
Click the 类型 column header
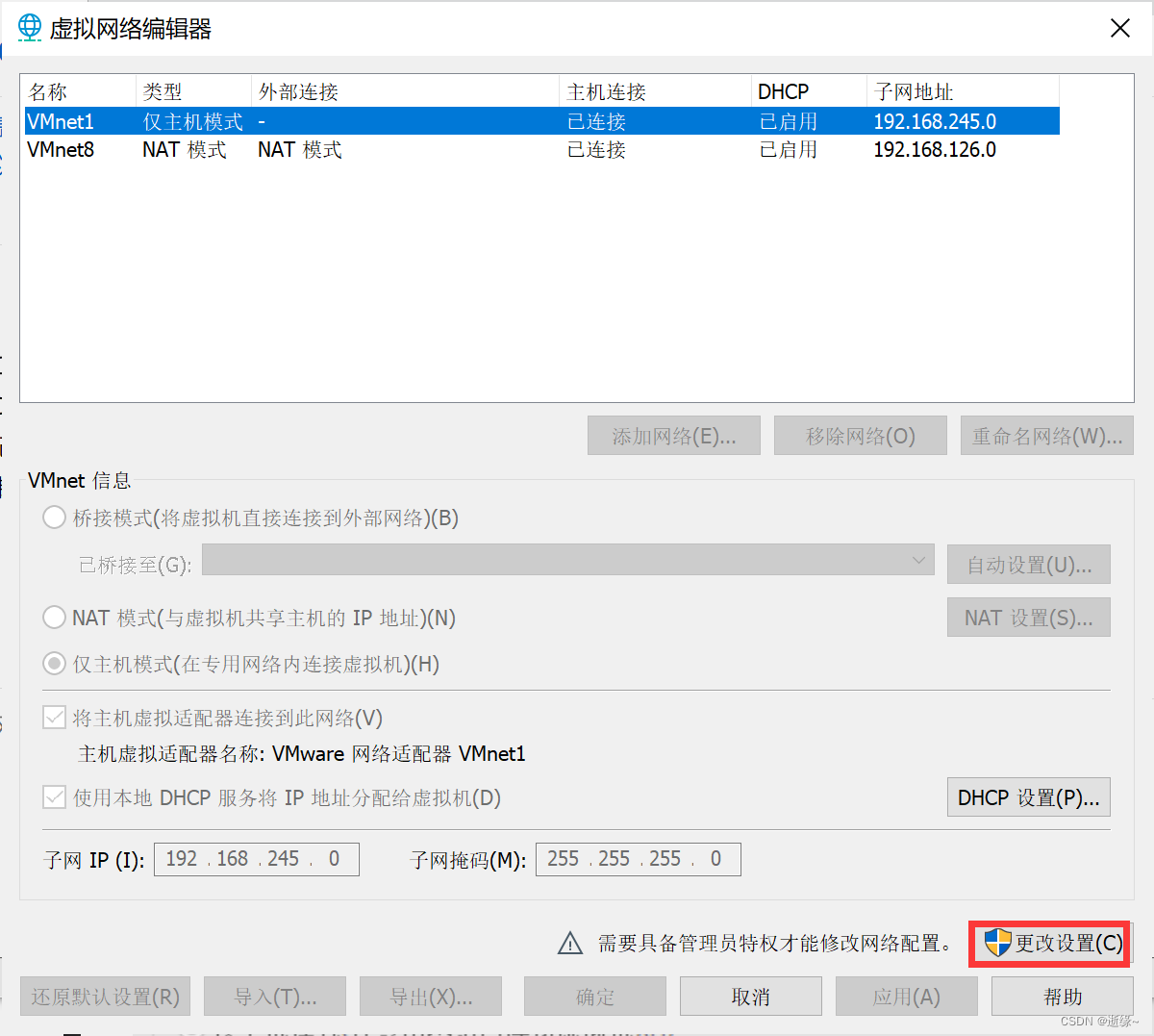(x=193, y=91)
